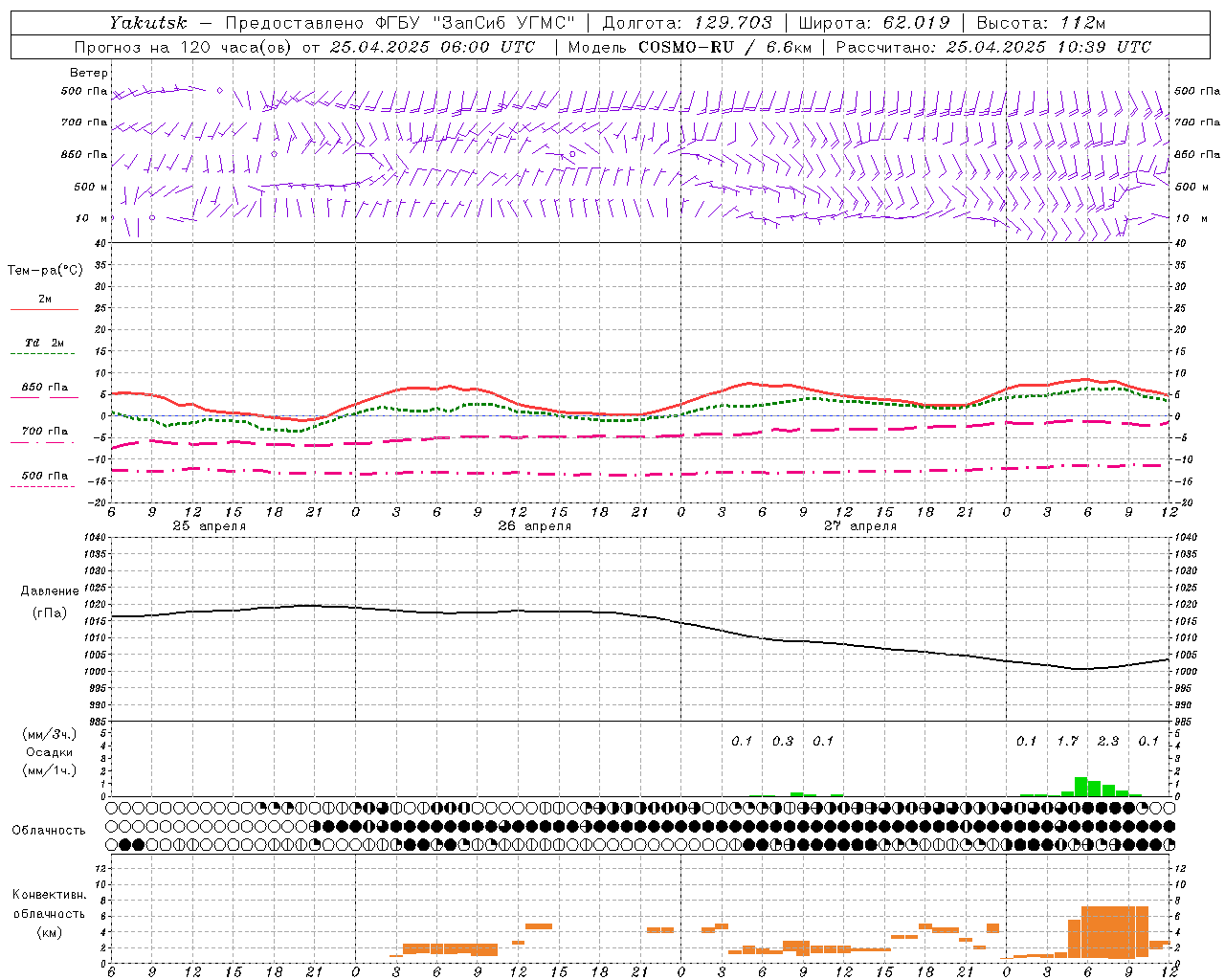Viewport: 1225px width, 980px height.
Task: Click the Конвективн. label text
Action: click(49, 895)
